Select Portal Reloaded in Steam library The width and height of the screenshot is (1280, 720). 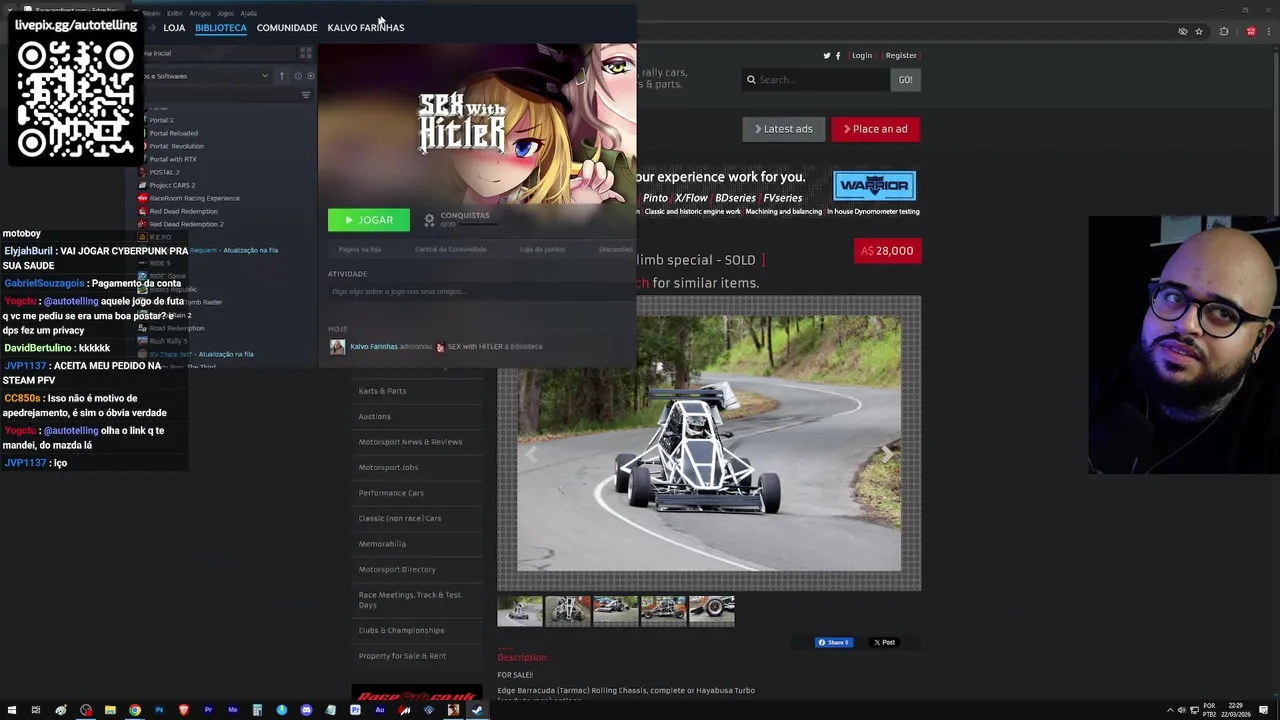[174, 133]
